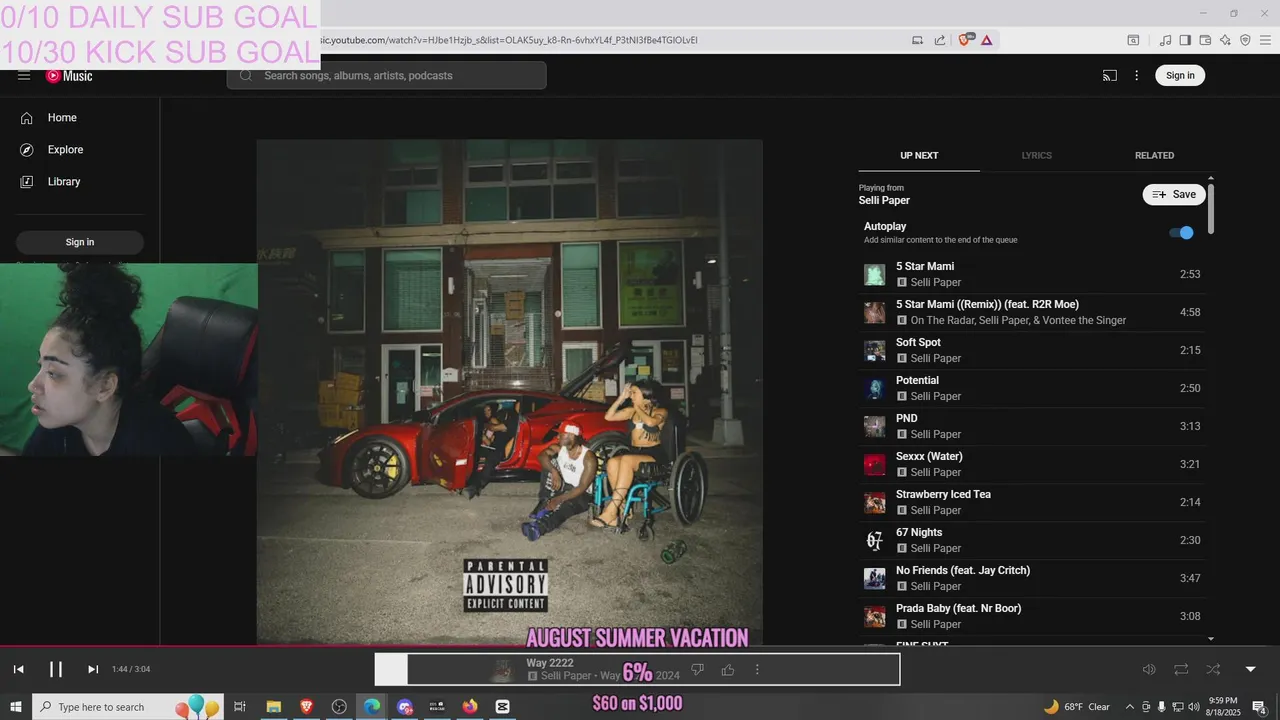
Task: Play Sexxx (Water) from the queue
Action: [1032, 464]
